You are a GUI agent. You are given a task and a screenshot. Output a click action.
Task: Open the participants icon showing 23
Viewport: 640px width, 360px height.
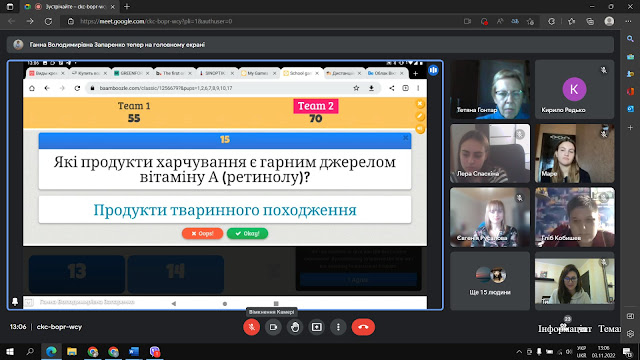click(567, 322)
